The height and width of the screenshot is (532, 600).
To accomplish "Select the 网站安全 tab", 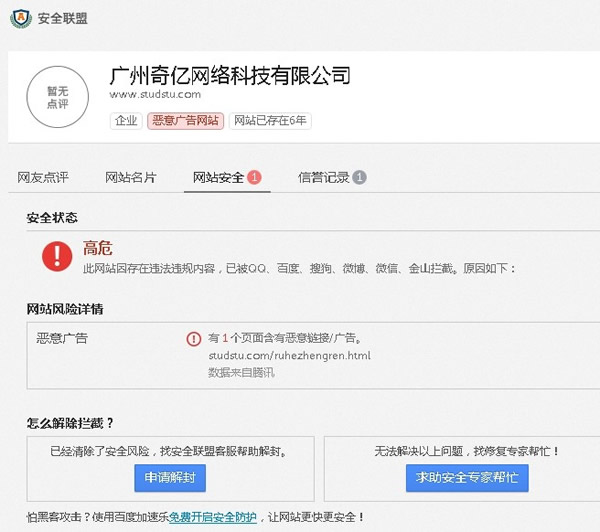I will click(219, 178).
